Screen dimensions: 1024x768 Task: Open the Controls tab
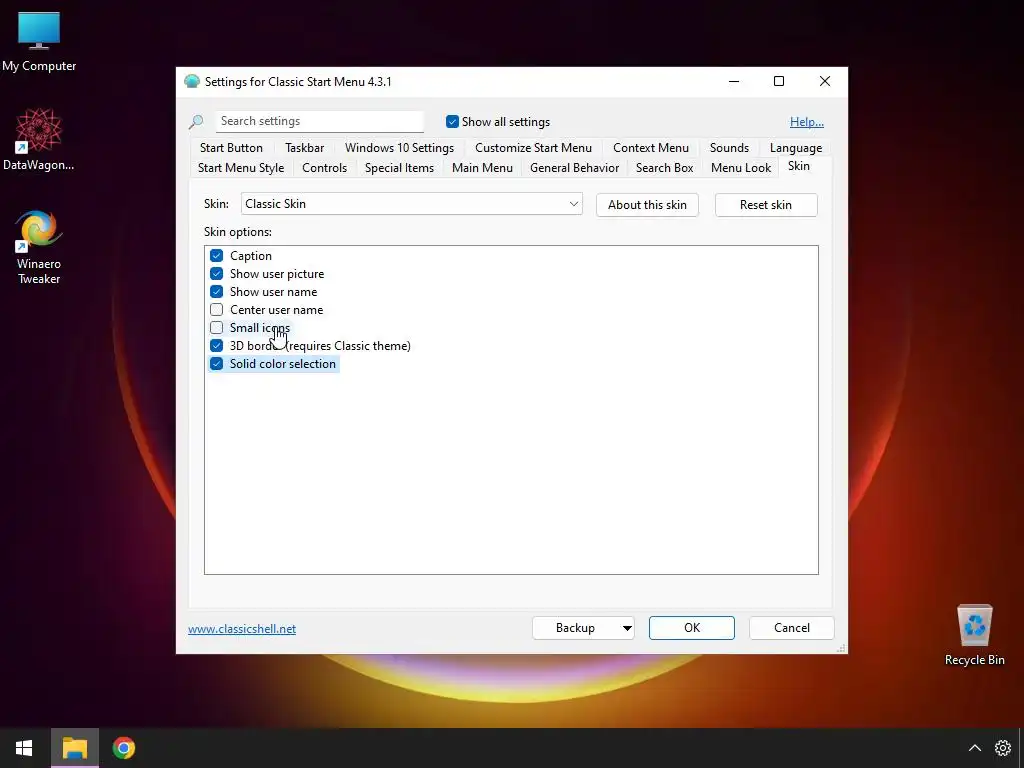click(324, 168)
